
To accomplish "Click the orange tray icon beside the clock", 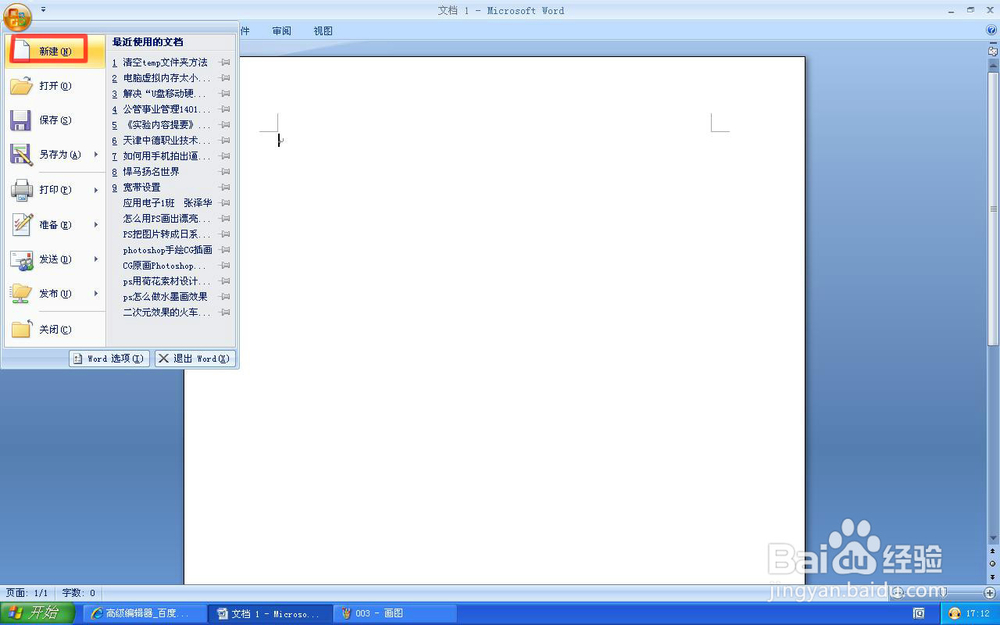I will tap(955, 614).
